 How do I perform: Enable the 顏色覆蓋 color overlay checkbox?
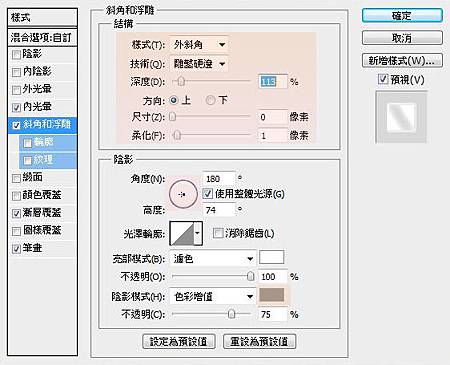tap(16, 196)
